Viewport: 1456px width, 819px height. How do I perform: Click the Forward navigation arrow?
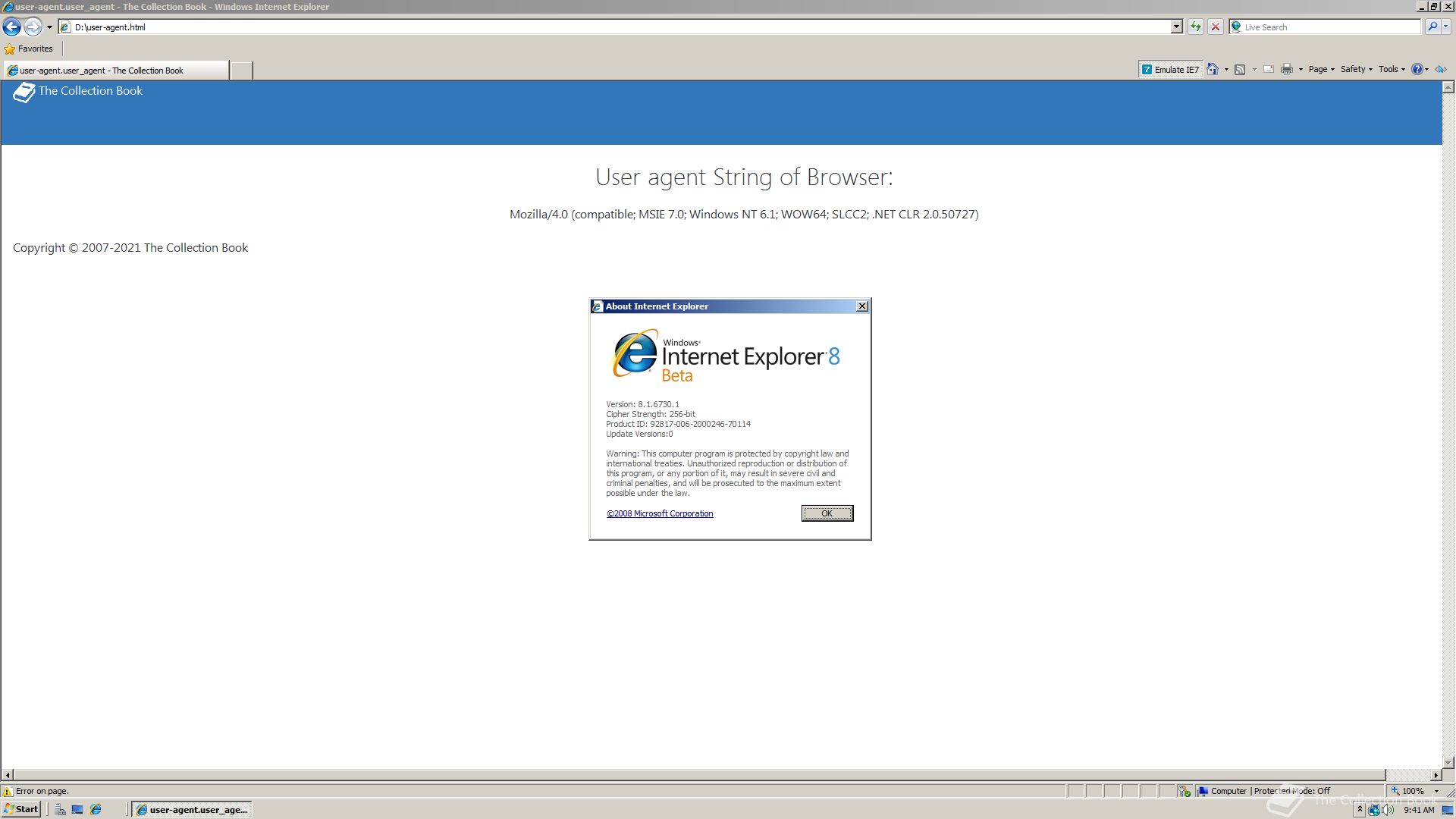tap(33, 27)
